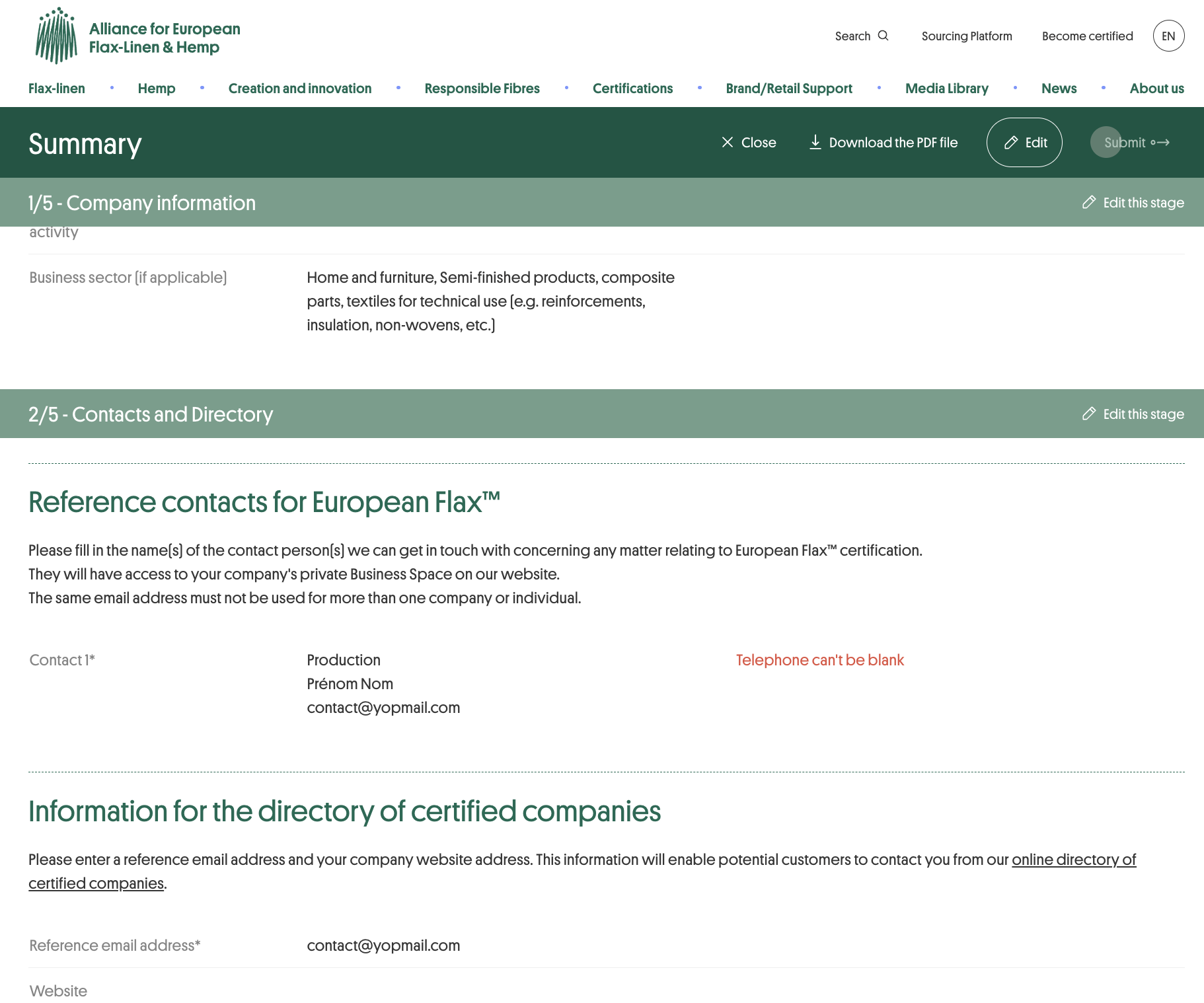Open Creation and innovation menu

click(x=300, y=89)
